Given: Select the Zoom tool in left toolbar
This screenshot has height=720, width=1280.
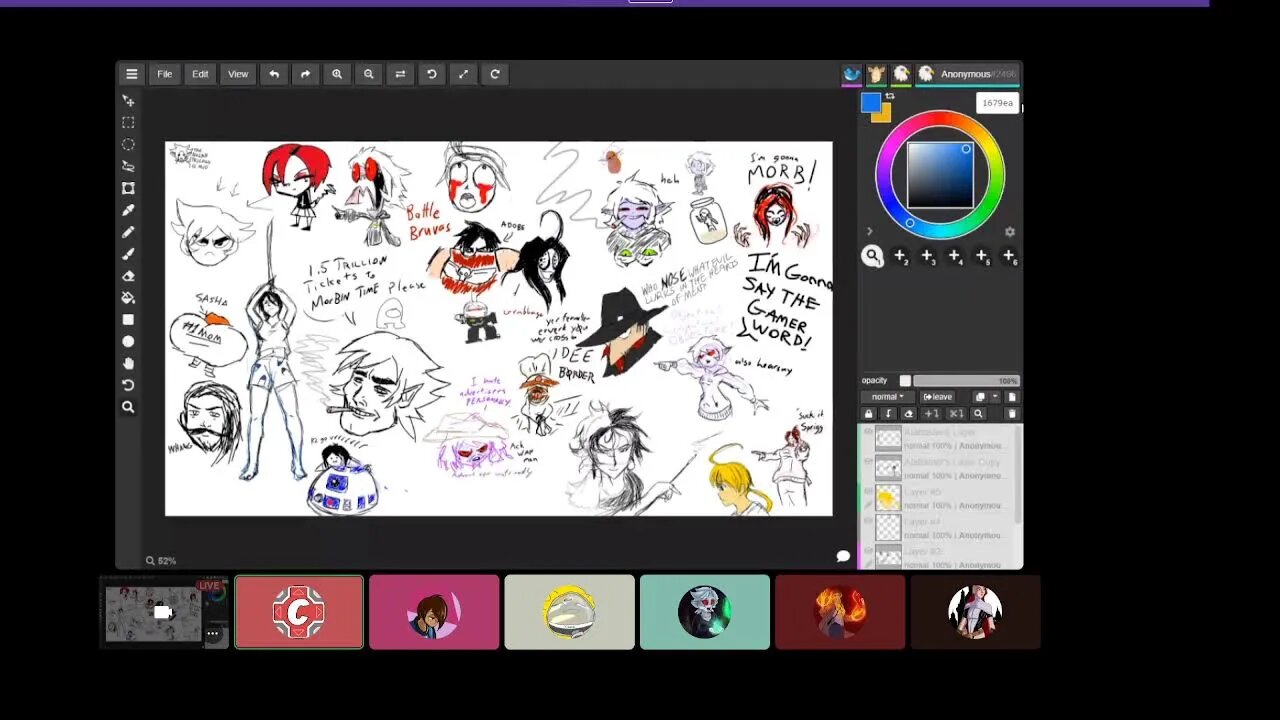Looking at the screenshot, I should [128, 407].
